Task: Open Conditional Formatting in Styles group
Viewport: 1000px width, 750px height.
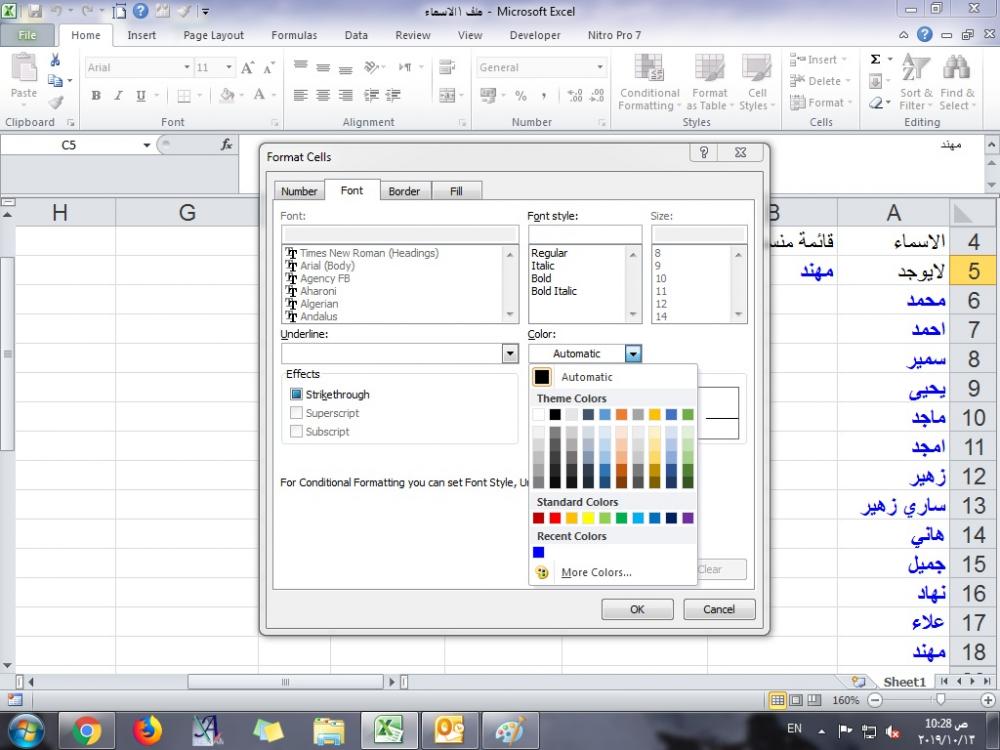Action: [649, 82]
